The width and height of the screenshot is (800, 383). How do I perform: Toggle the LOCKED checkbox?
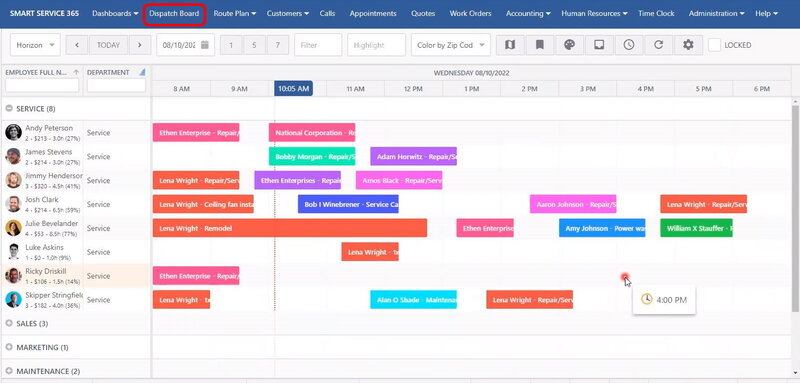(x=715, y=45)
